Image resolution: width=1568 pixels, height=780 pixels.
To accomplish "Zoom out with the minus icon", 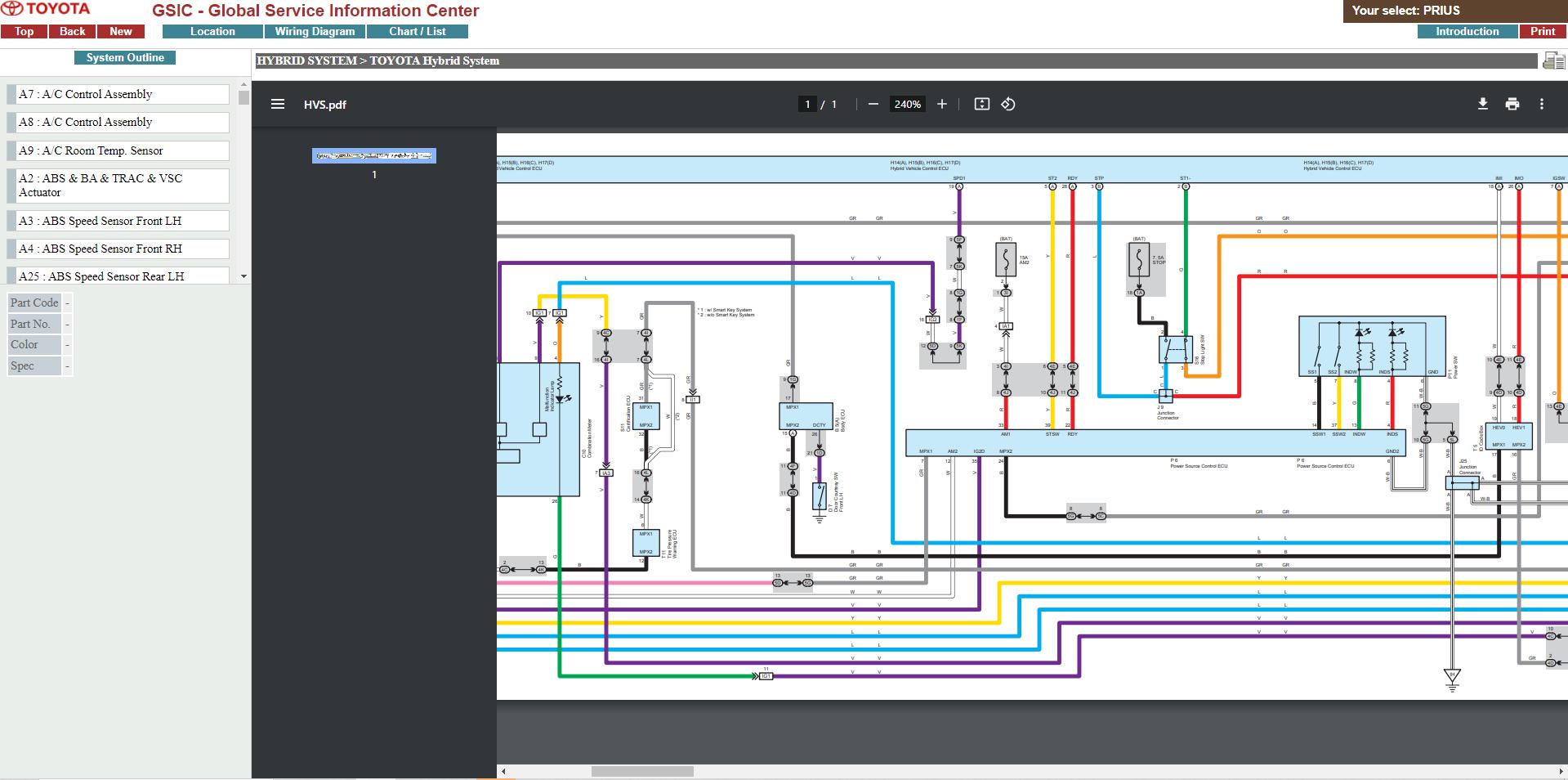I will click(873, 104).
